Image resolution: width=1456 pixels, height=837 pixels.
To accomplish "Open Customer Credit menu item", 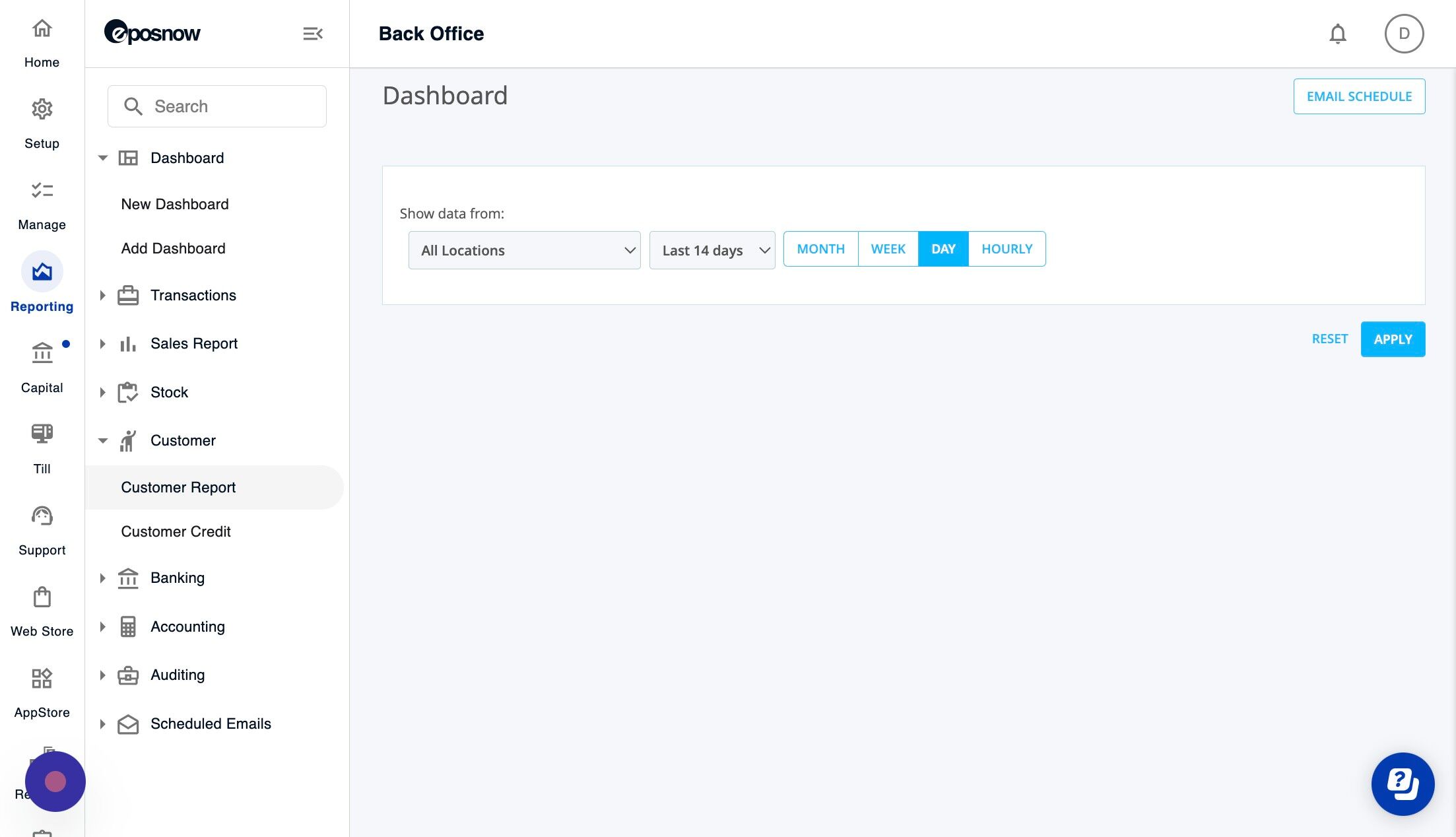I will pyautogui.click(x=176, y=531).
